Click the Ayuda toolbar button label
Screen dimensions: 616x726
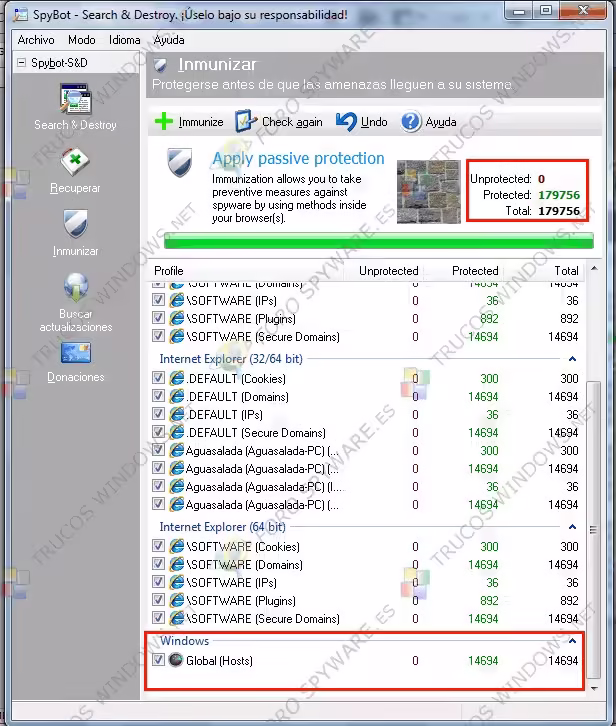coord(441,122)
